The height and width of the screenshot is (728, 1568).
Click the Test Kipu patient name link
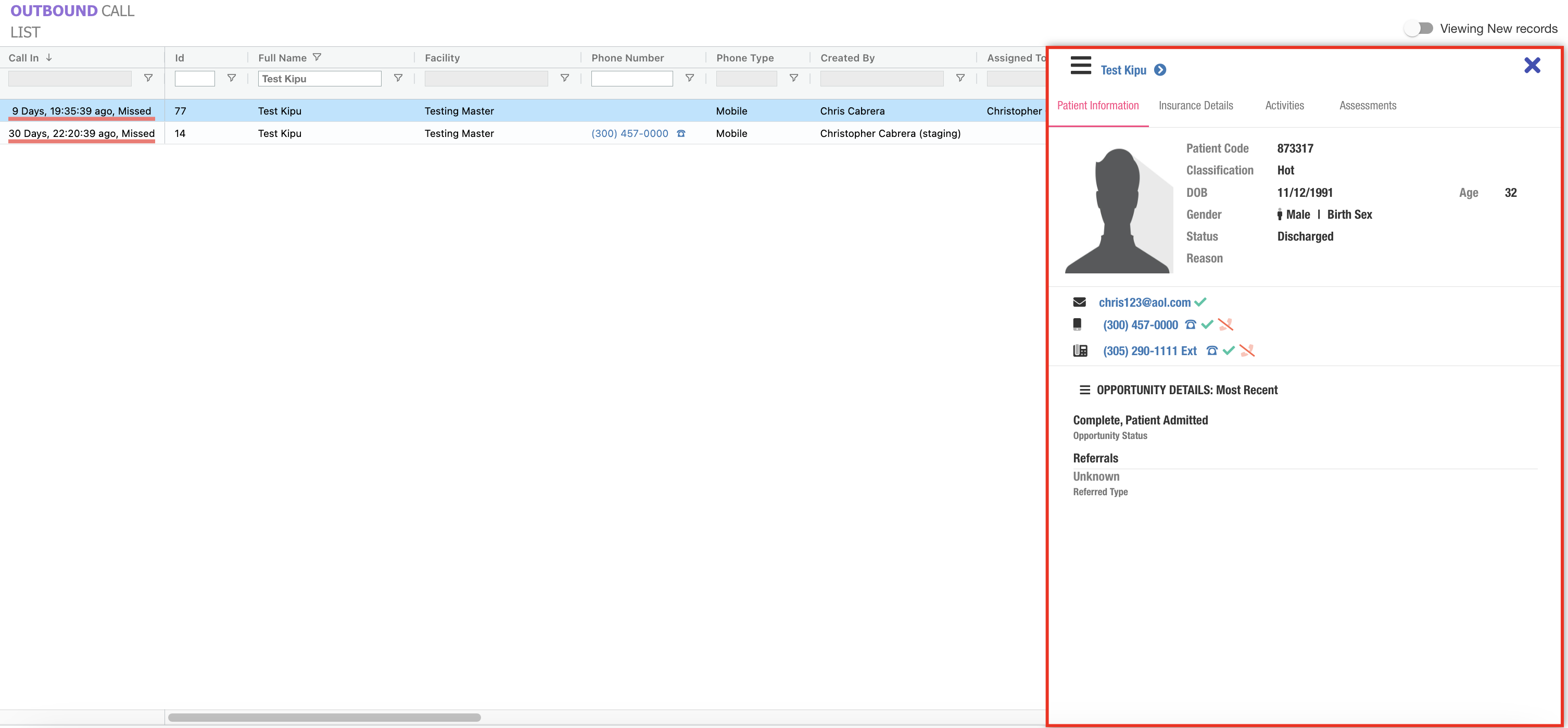pos(1122,70)
